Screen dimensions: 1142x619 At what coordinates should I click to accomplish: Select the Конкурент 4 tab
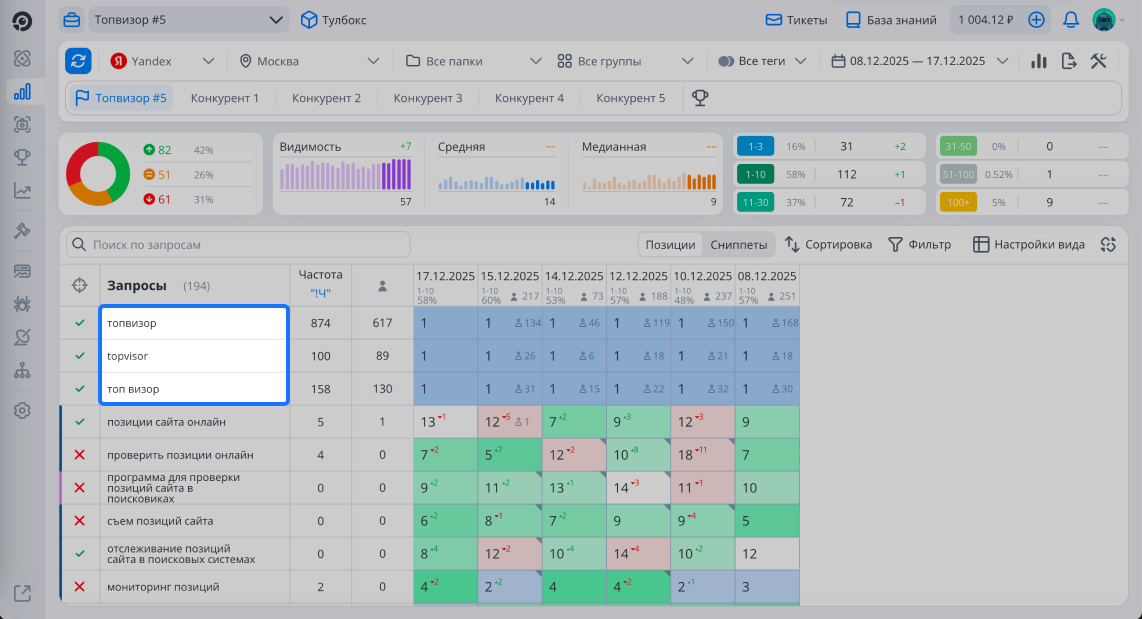pos(529,98)
